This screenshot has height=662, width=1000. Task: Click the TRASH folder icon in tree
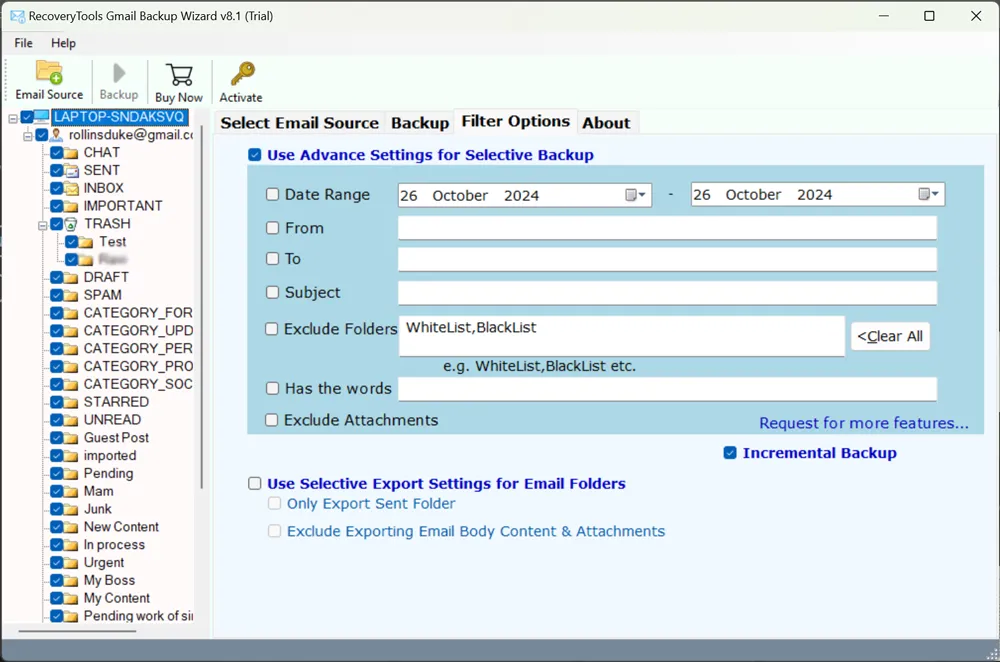pos(72,224)
